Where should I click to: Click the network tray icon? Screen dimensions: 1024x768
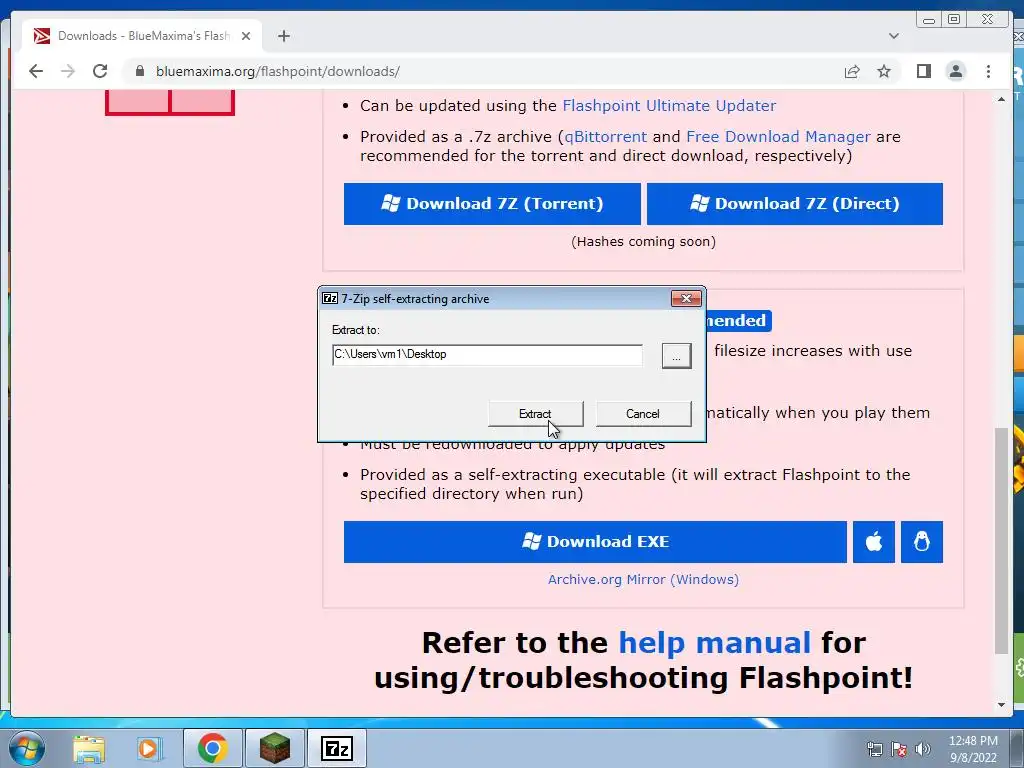pyautogui.click(x=874, y=749)
